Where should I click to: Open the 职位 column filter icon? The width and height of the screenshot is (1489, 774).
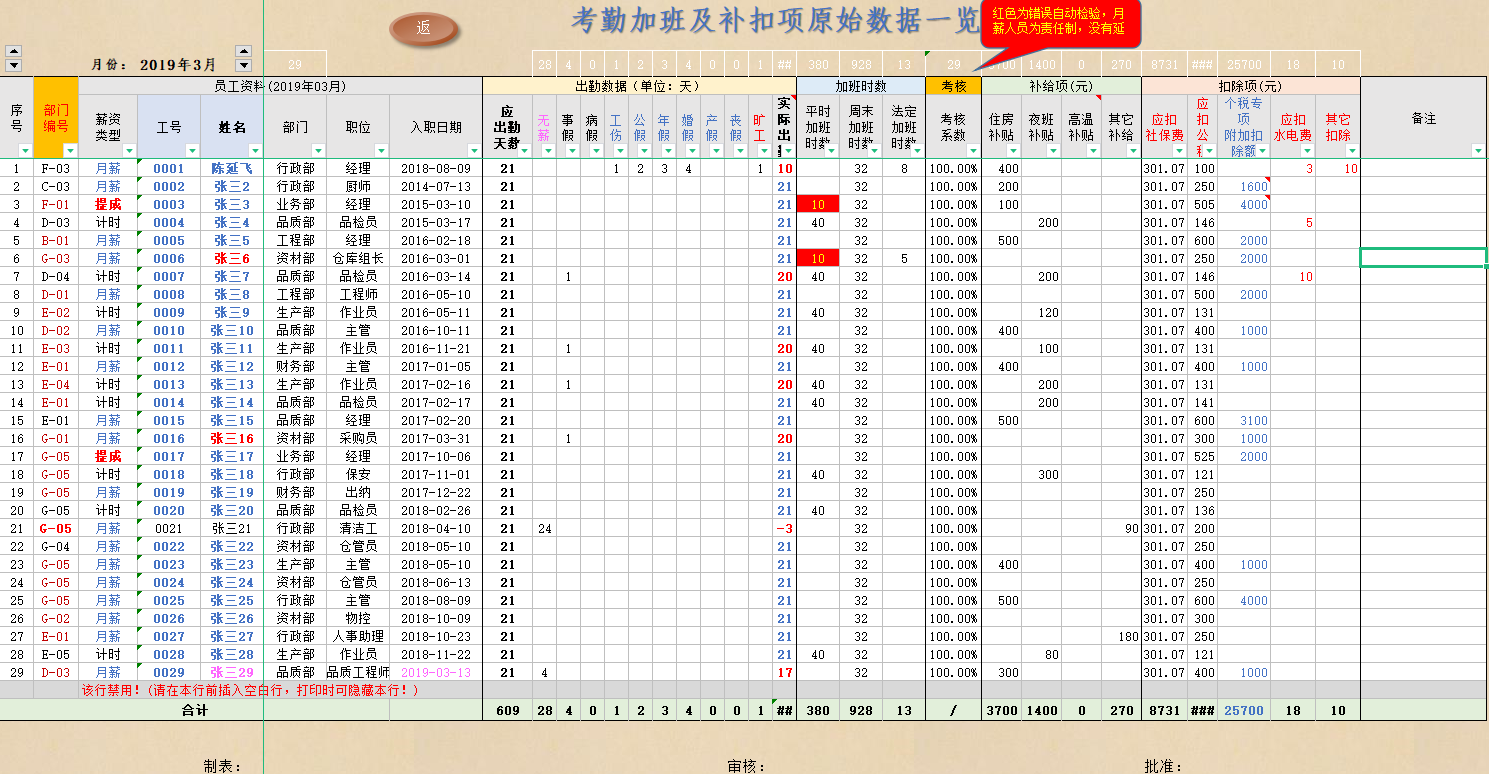coord(380,150)
